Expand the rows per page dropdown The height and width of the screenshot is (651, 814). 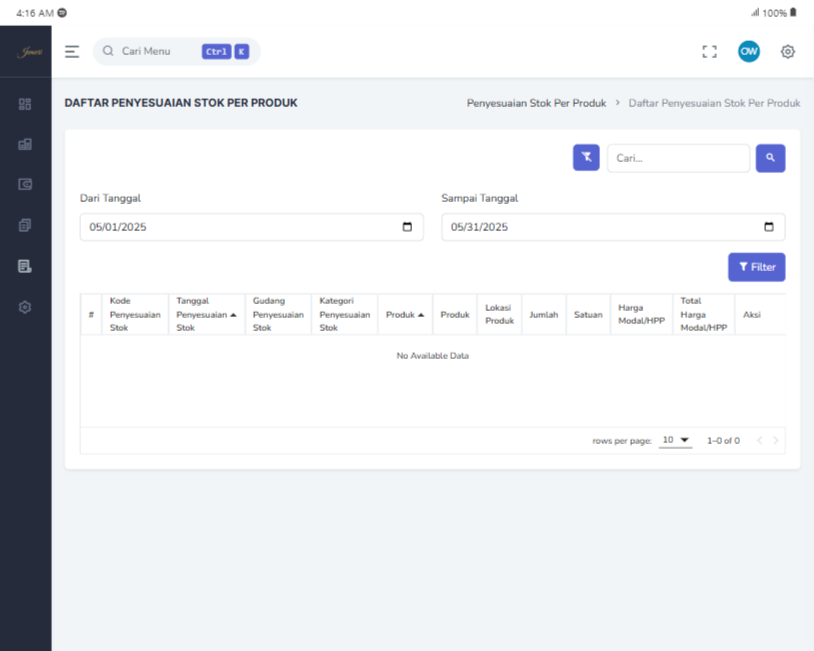tap(675, 440)
